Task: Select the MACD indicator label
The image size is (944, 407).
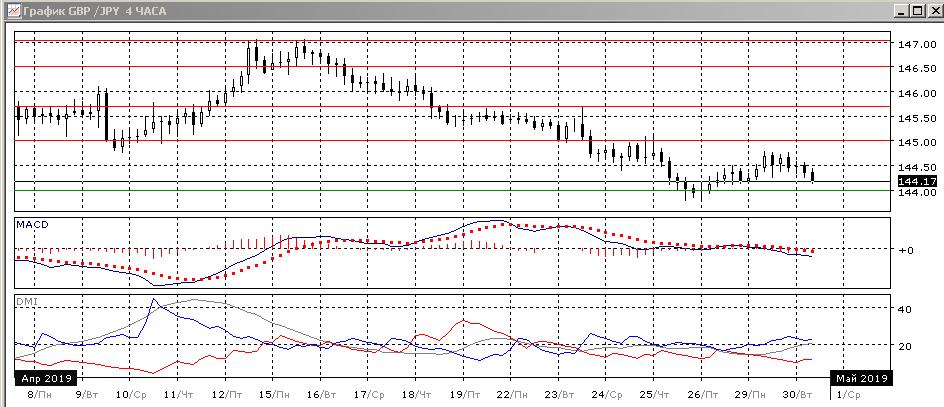Action: (32, 225)
